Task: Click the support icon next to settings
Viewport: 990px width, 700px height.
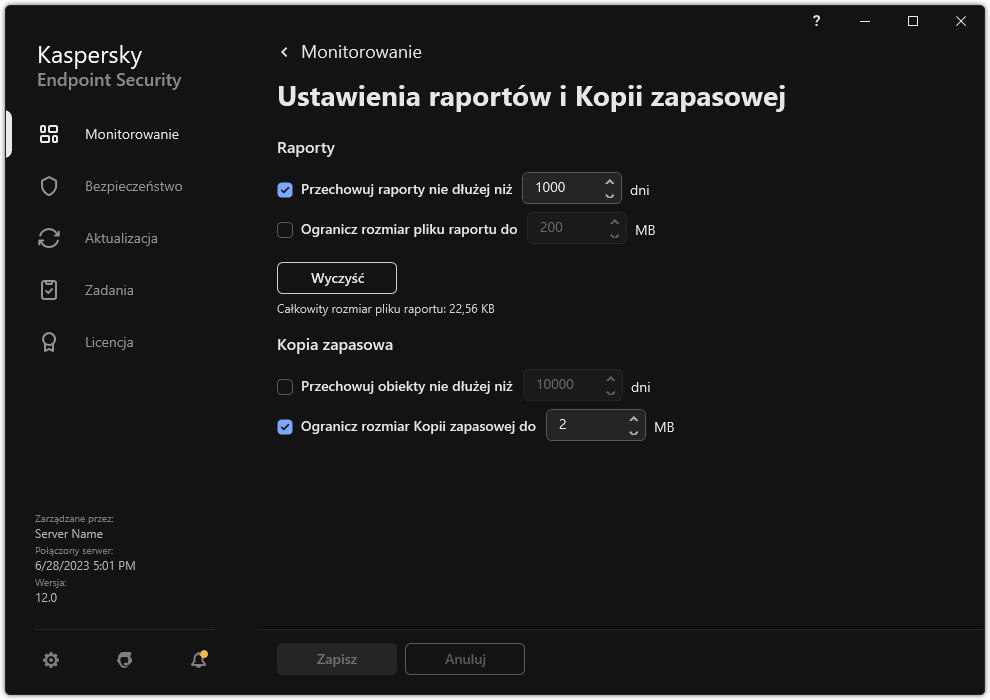Action: coord(123,659)
